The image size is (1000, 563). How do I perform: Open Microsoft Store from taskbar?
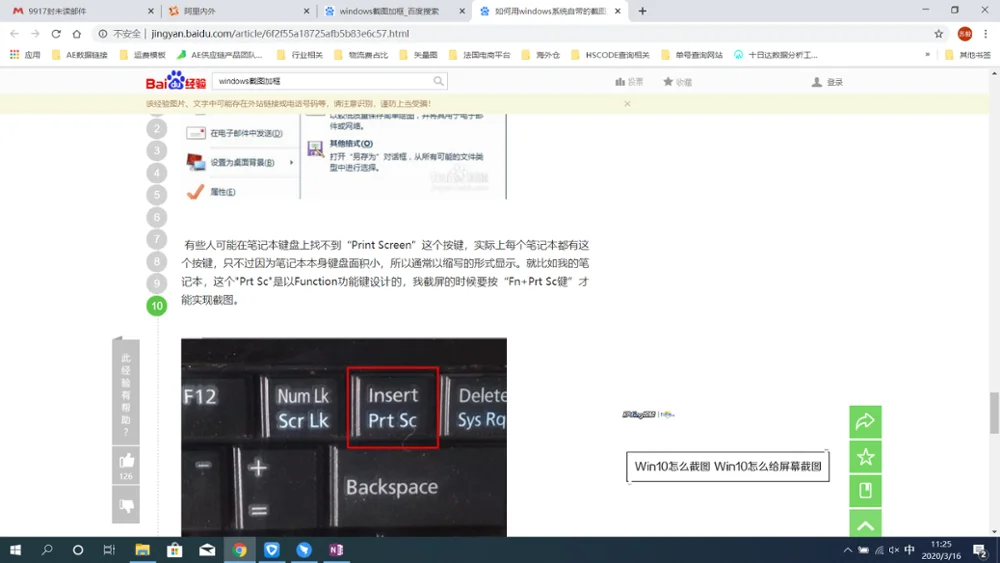174,550
